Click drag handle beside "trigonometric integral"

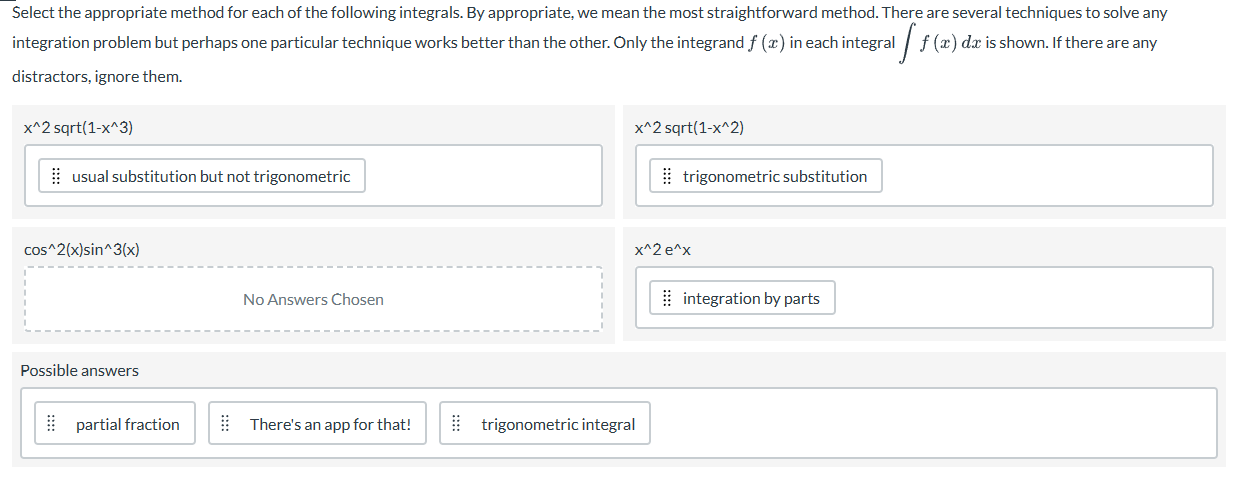[456, 424]
